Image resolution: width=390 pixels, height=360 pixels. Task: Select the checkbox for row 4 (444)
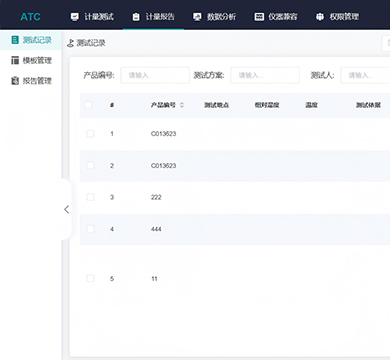90,229
